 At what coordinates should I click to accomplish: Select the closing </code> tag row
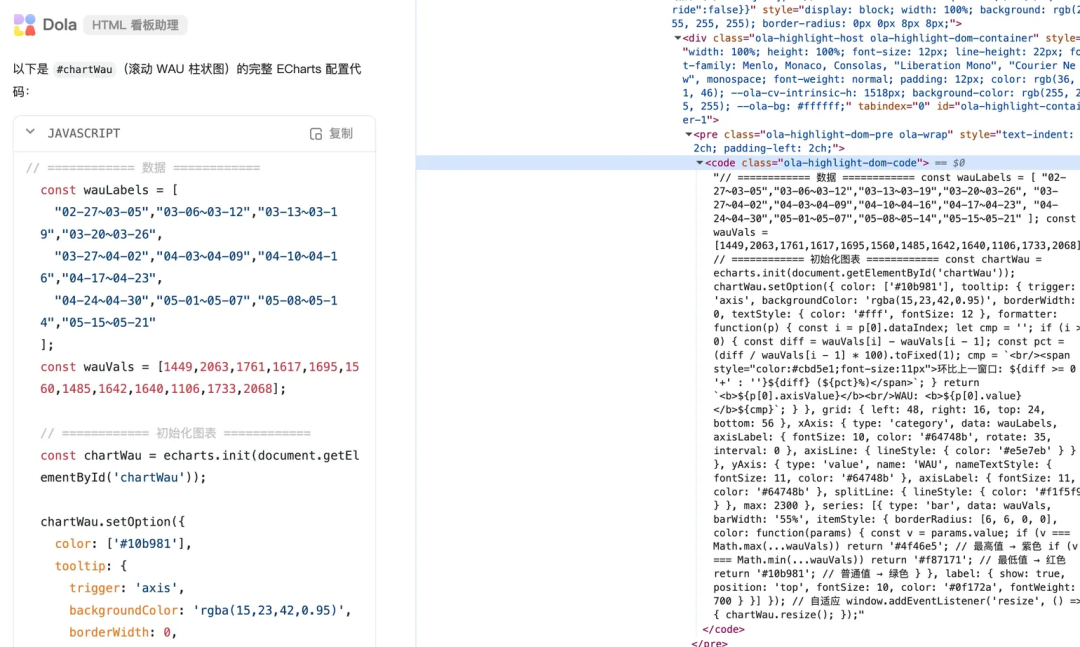tap(723, 630)
